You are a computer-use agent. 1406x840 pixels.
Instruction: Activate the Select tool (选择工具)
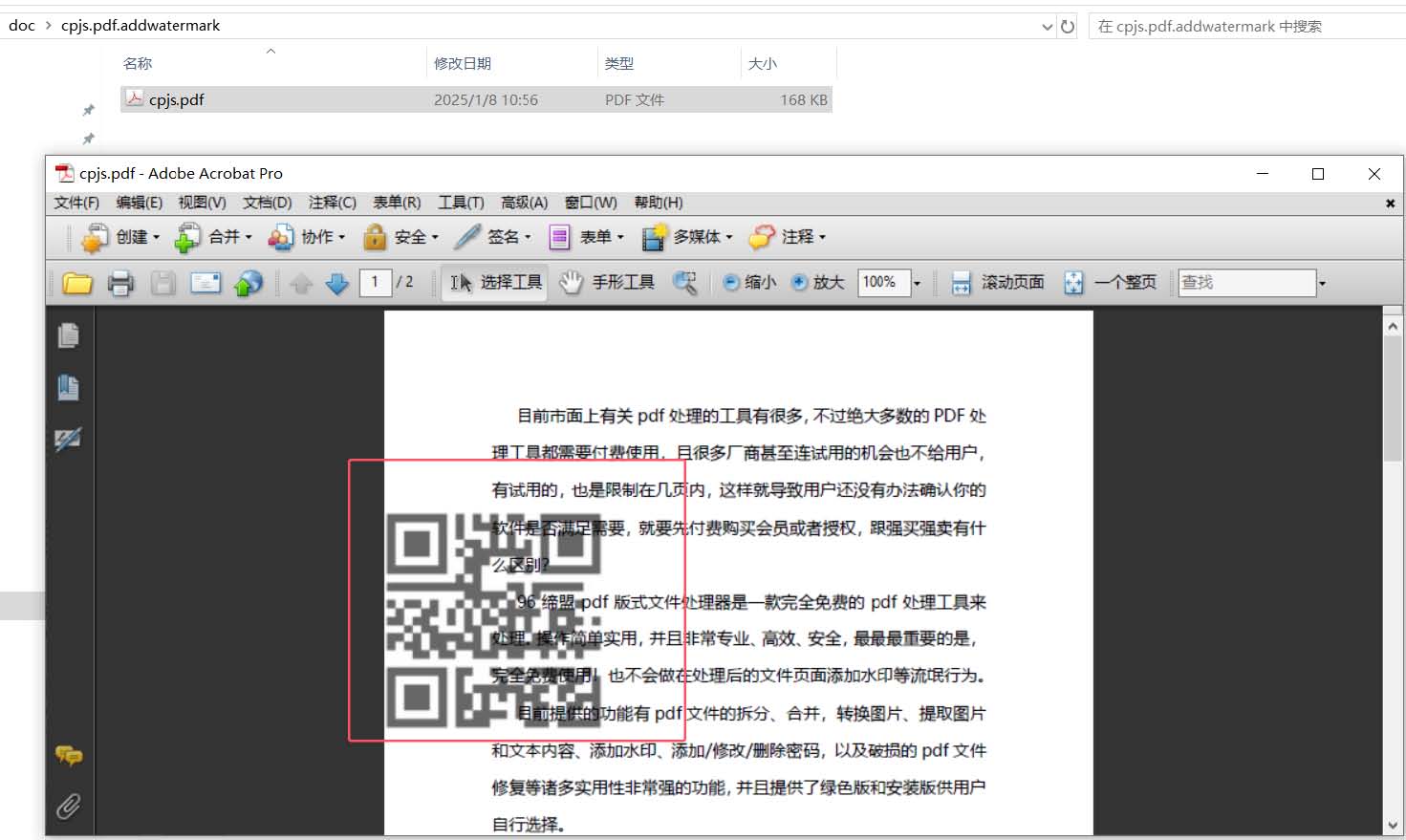[x=495, y=282]
